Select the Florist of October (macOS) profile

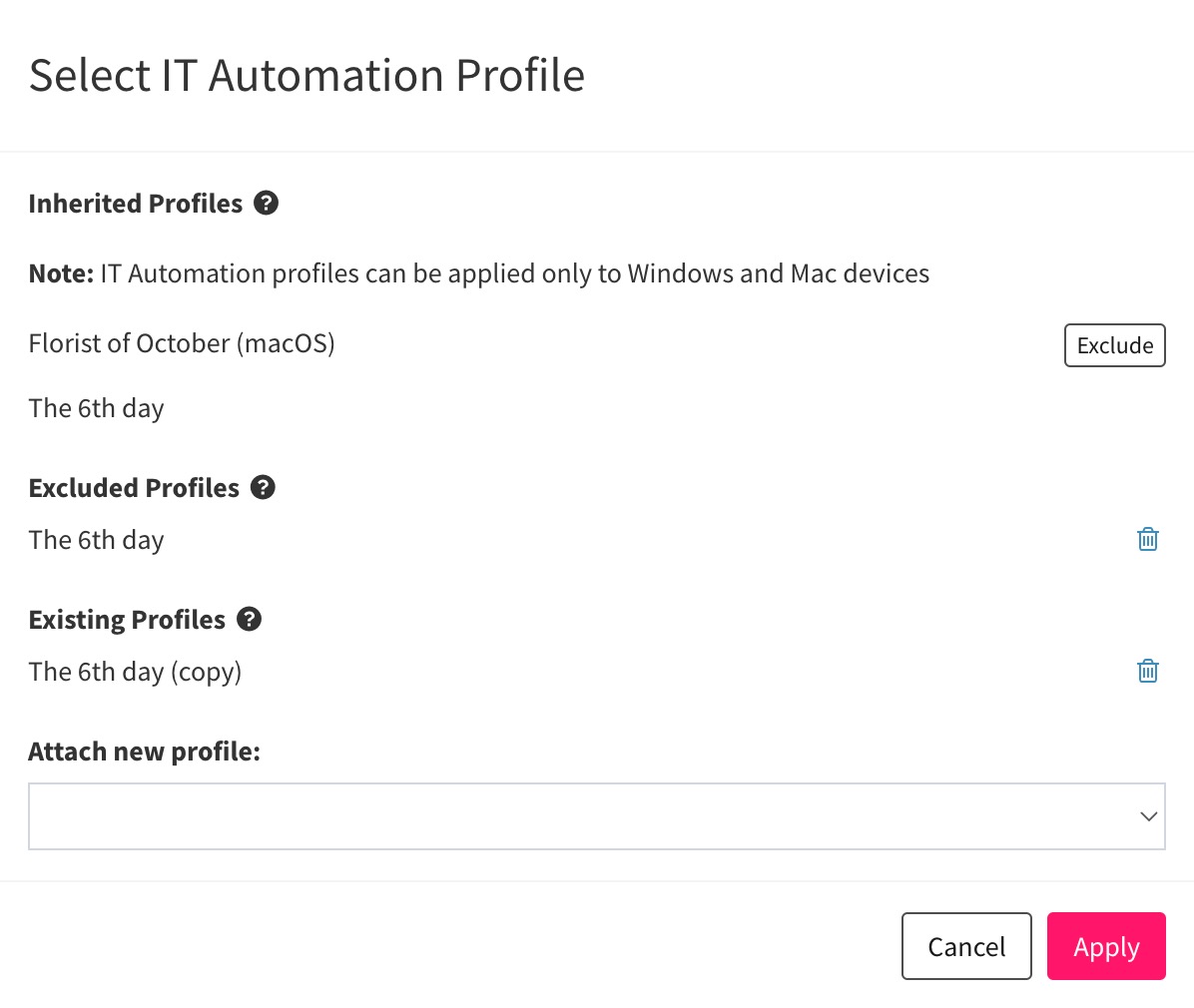tap(182, 343)
